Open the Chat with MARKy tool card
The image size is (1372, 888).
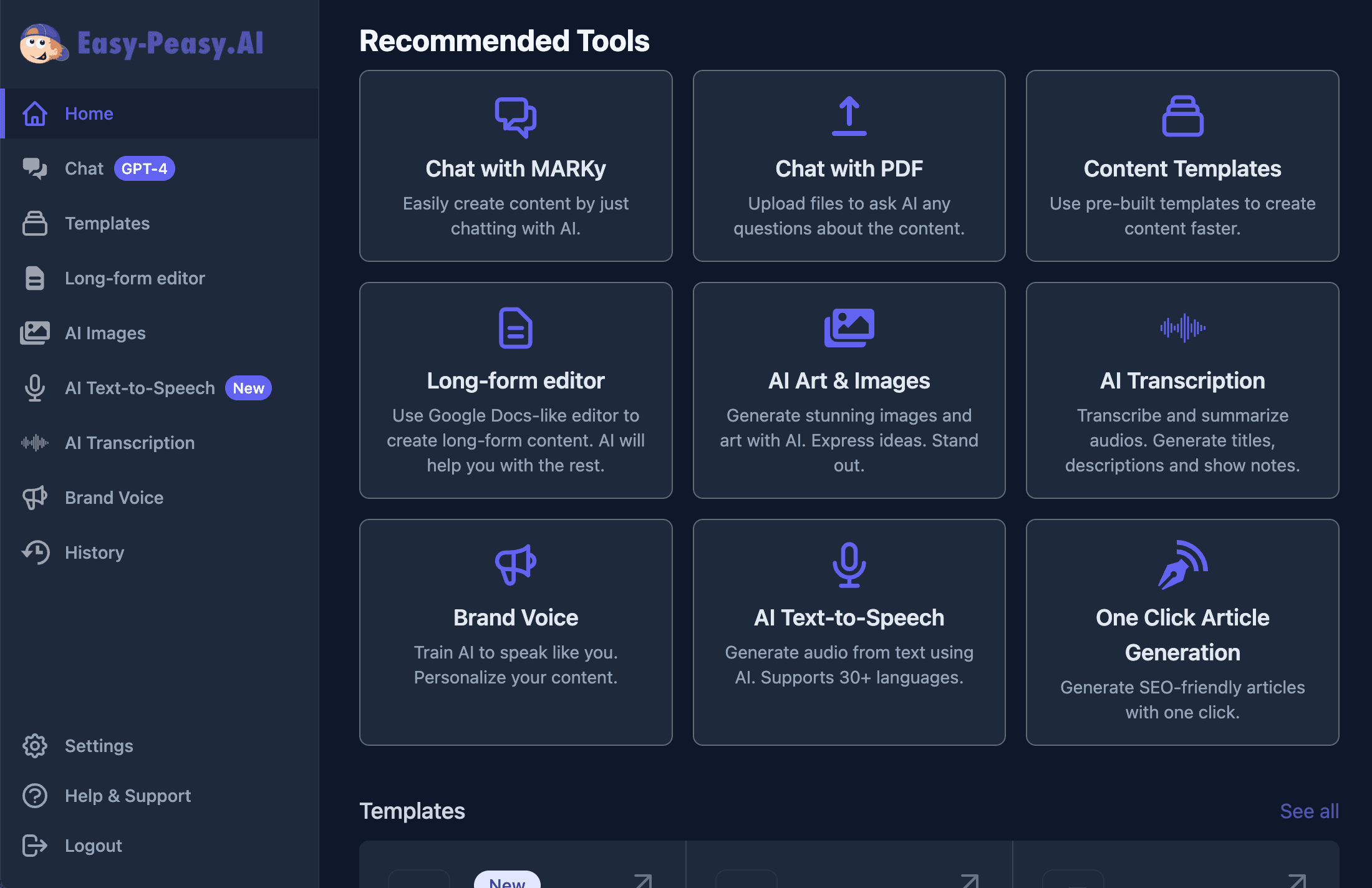tap(515, 166)
